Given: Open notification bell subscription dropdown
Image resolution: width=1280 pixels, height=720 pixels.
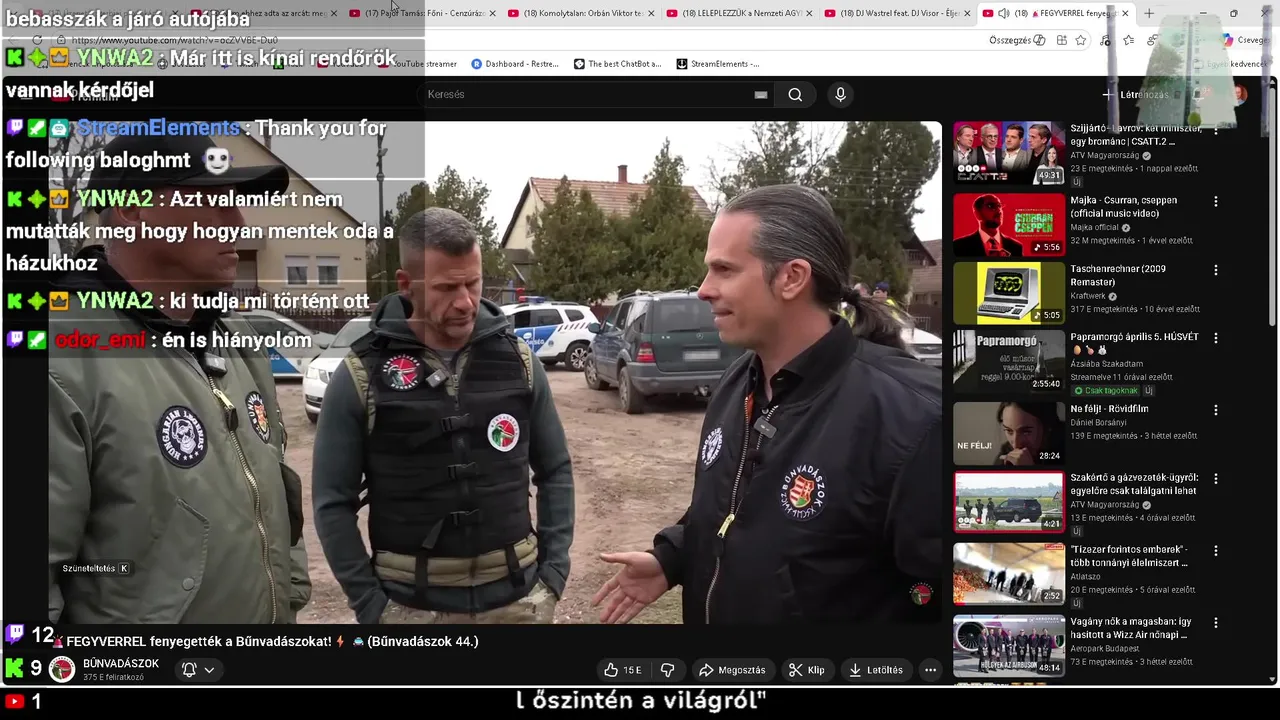Looking at the screenshot, I should (197, 670).
